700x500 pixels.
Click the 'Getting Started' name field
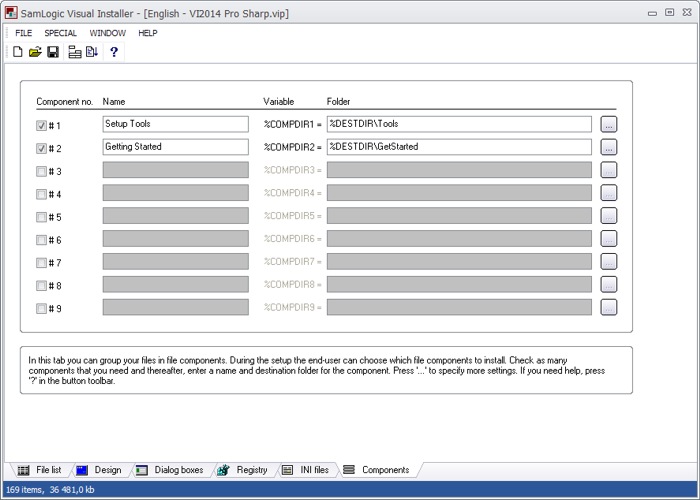175,147
